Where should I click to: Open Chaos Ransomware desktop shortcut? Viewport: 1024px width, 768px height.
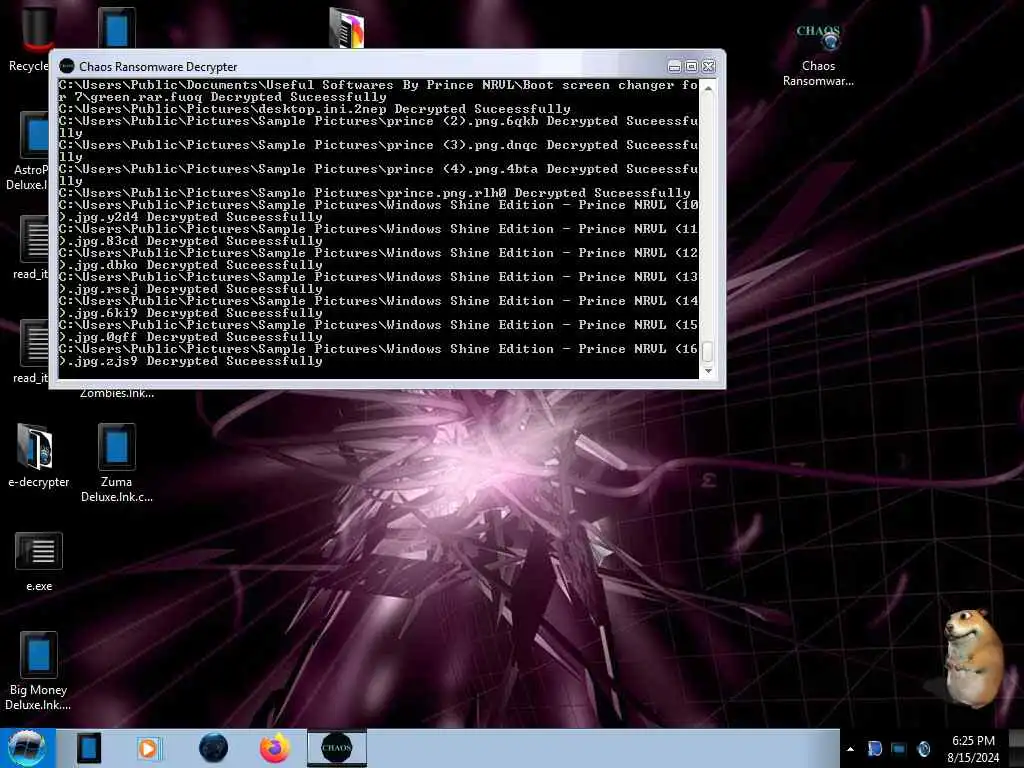(818, 54)
